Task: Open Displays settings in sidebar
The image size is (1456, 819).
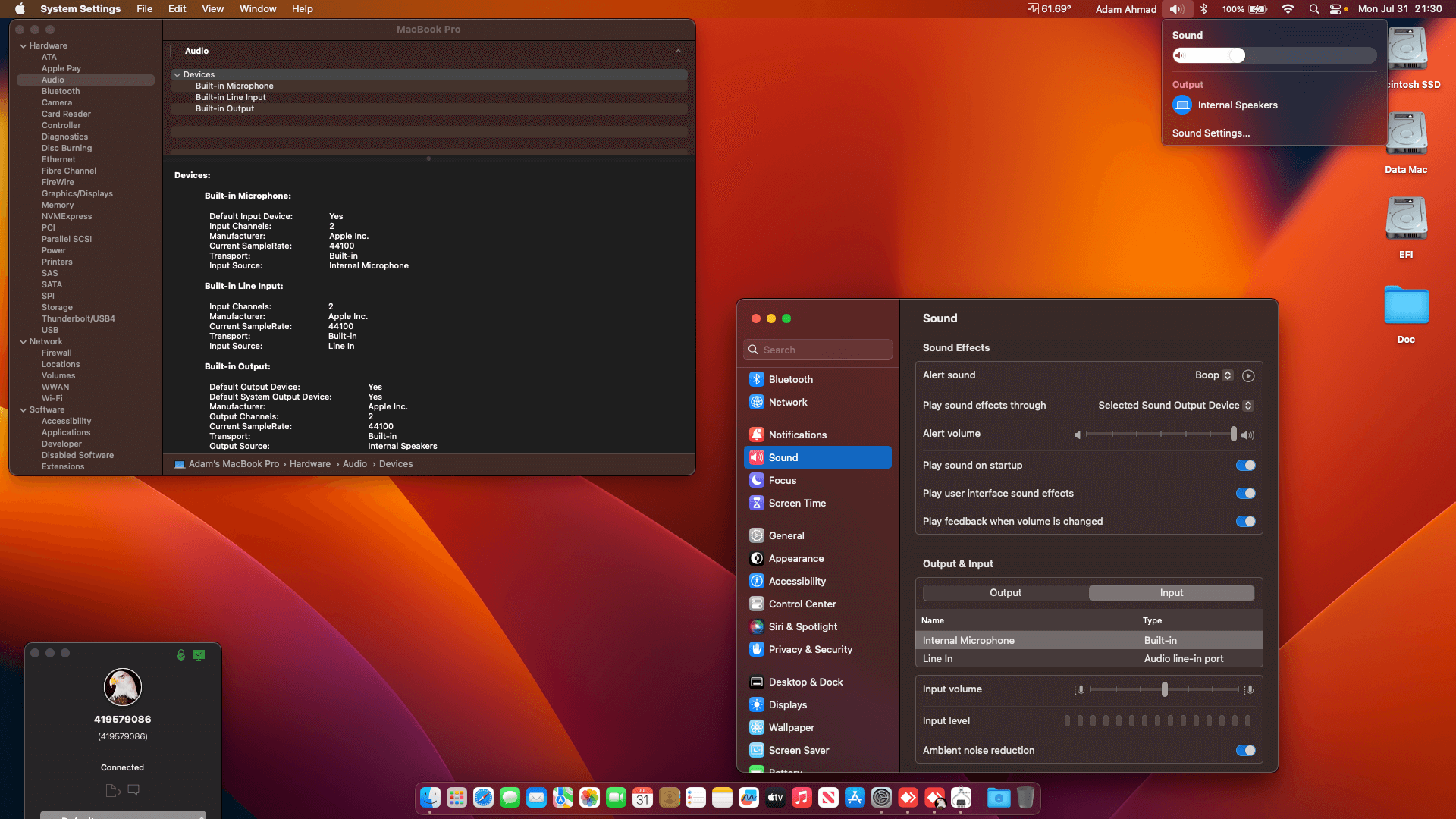Action: click(787, 704)
